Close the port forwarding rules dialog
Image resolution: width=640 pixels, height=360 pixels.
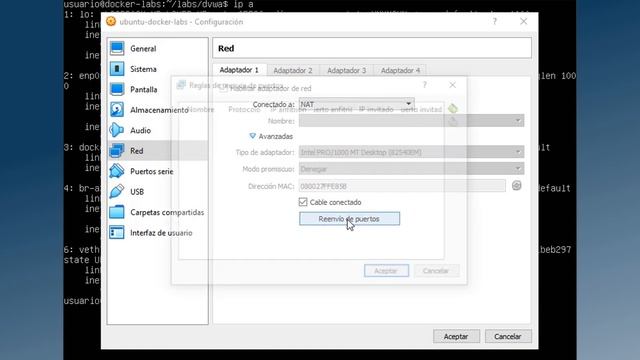pos(452,85)
